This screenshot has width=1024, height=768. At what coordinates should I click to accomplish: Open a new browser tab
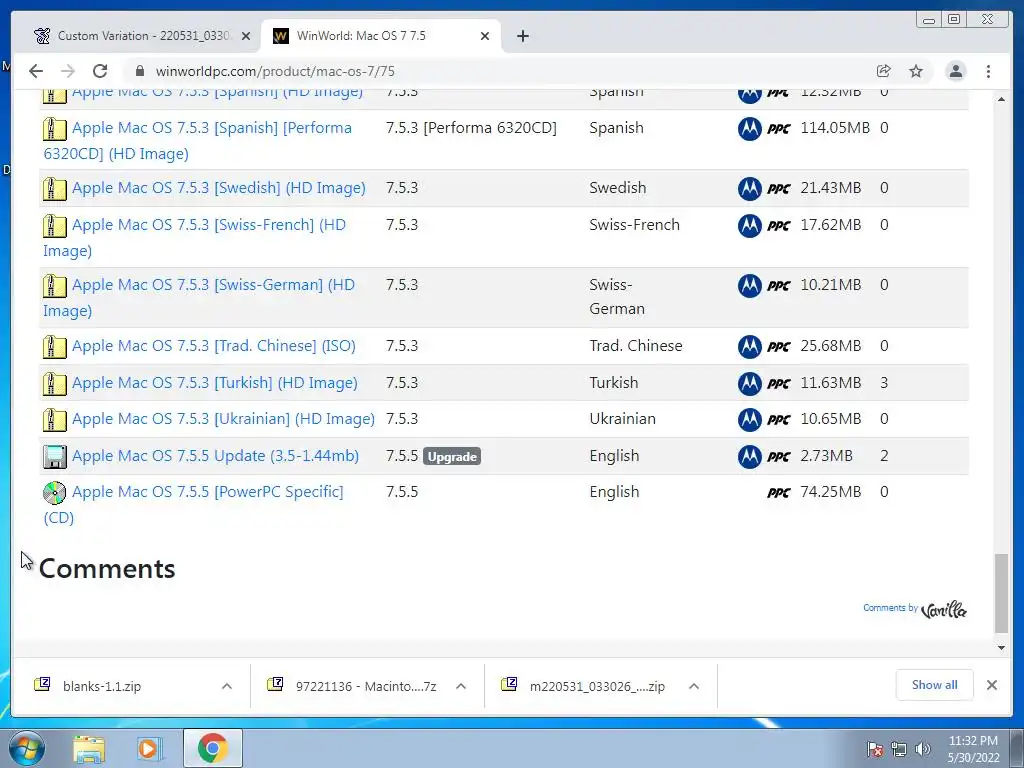point(522,36)
